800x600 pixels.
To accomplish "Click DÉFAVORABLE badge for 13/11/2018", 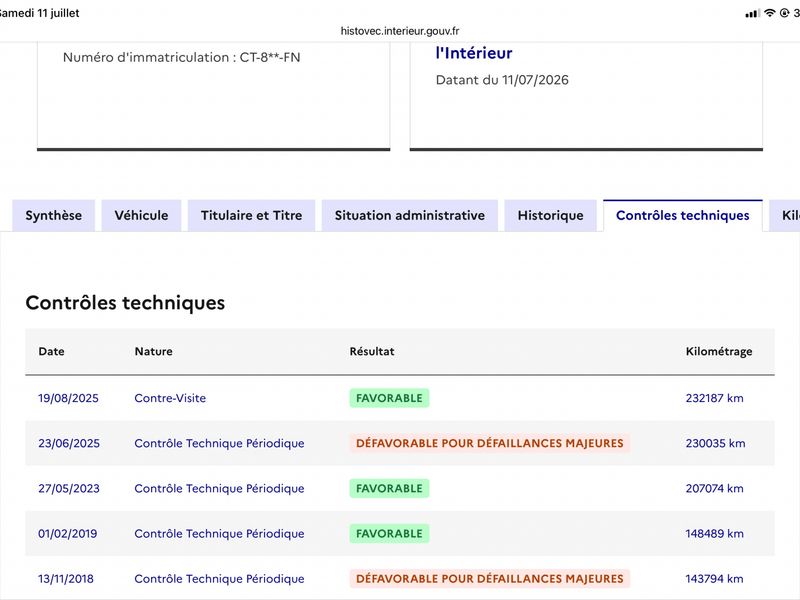I will click(490, 579).
